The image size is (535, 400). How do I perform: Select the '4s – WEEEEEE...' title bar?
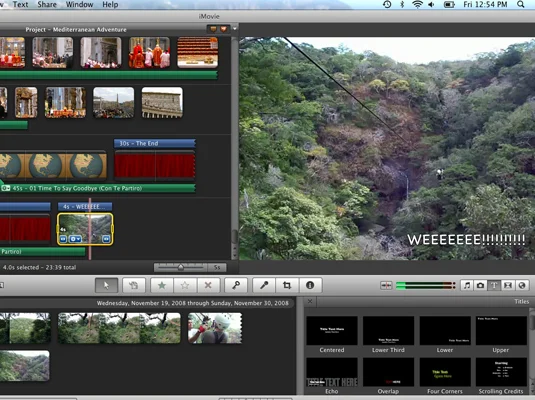(x=85, y=206)
